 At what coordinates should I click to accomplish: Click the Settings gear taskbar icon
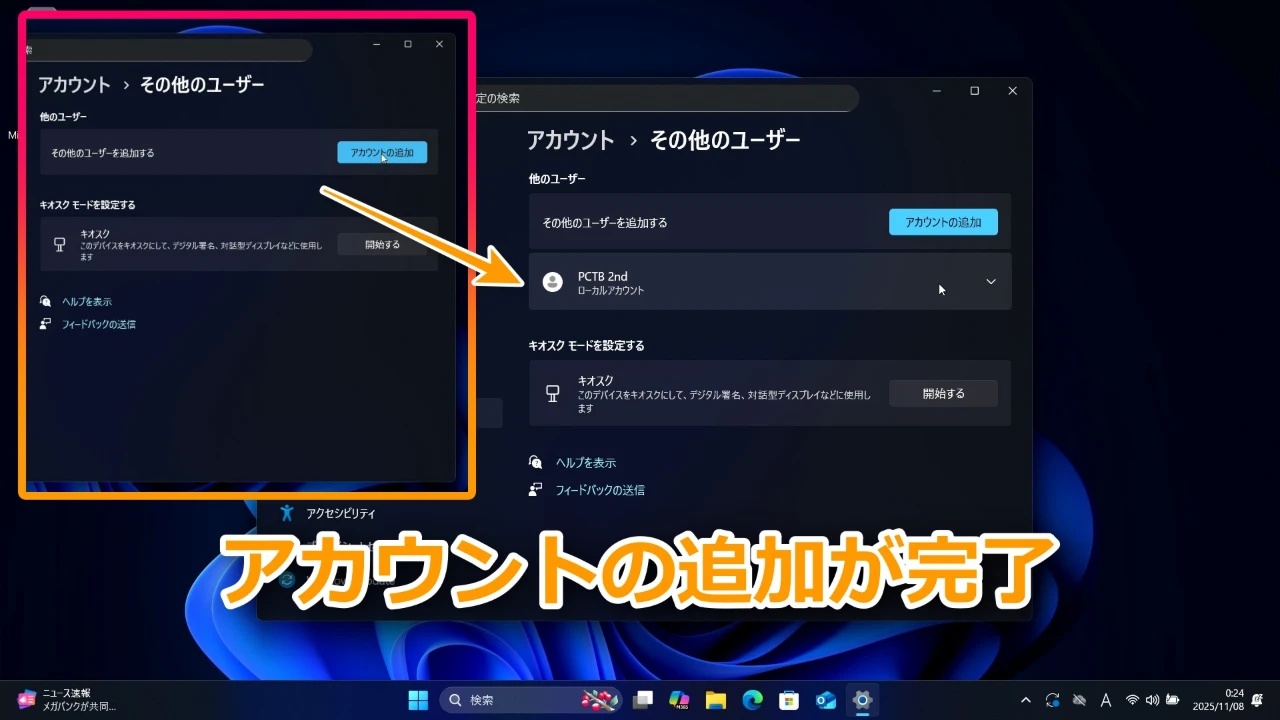862,700
